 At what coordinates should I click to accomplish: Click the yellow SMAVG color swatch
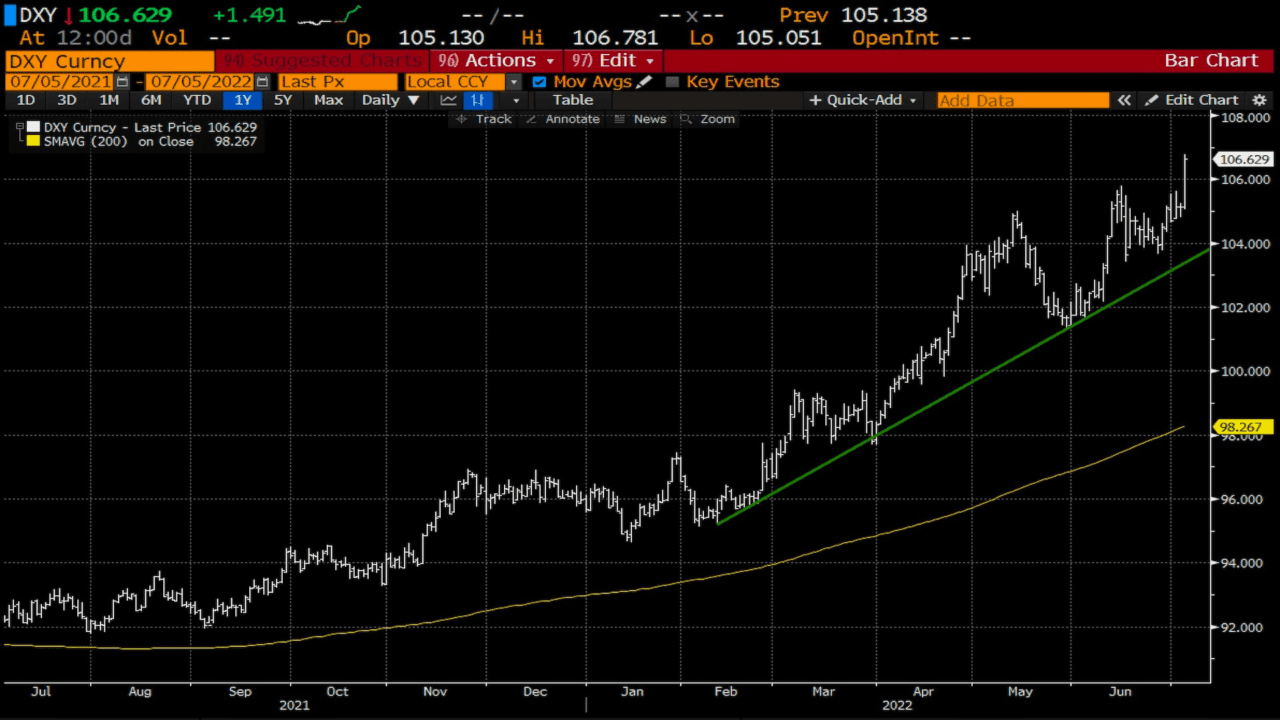(33, 142)
